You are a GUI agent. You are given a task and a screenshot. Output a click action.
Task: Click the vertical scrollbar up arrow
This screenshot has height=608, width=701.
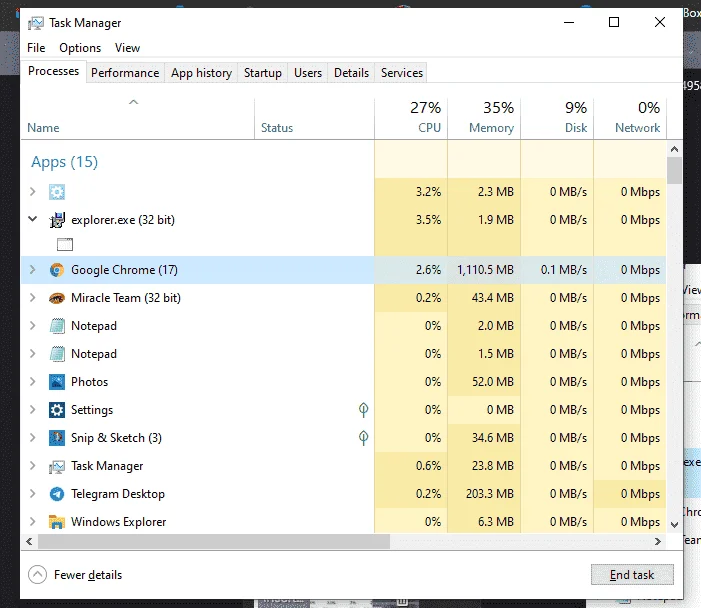coord(675,149)
